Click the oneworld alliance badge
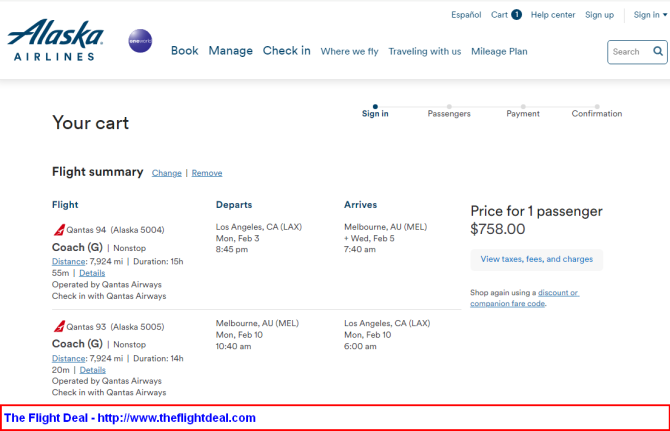The width and height of the screenshot is (670, 431). coord(140,41)
